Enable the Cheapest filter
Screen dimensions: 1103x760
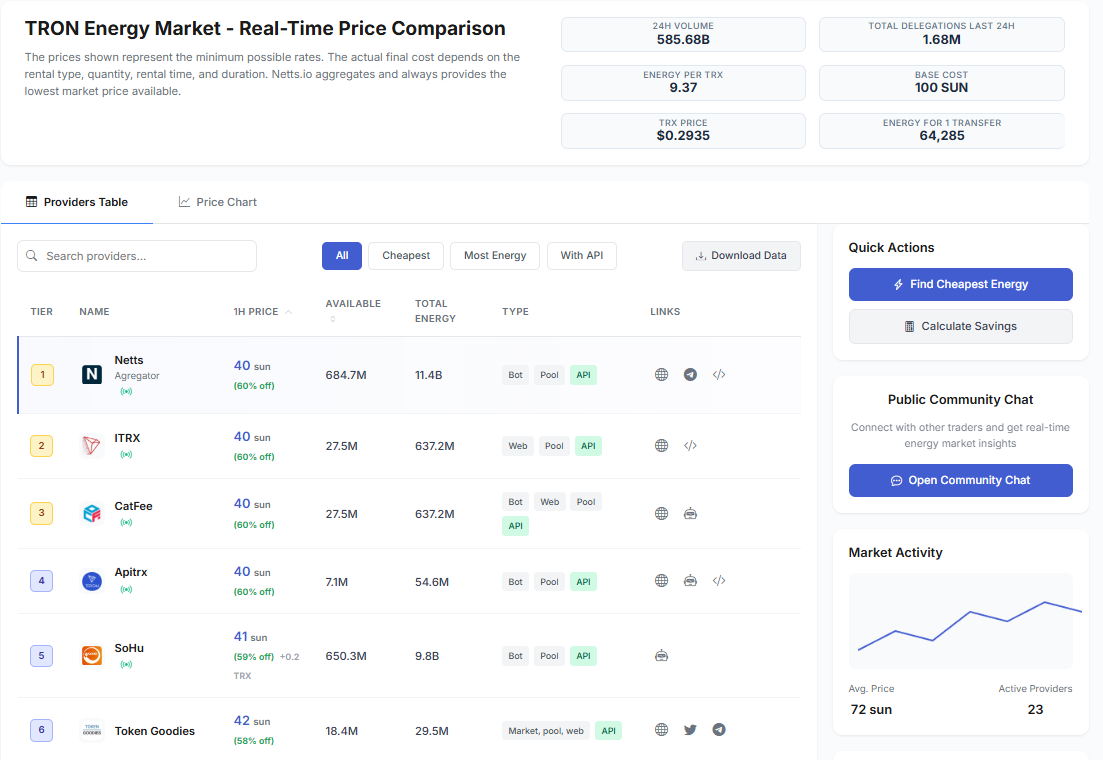click(x=406, y=256)
